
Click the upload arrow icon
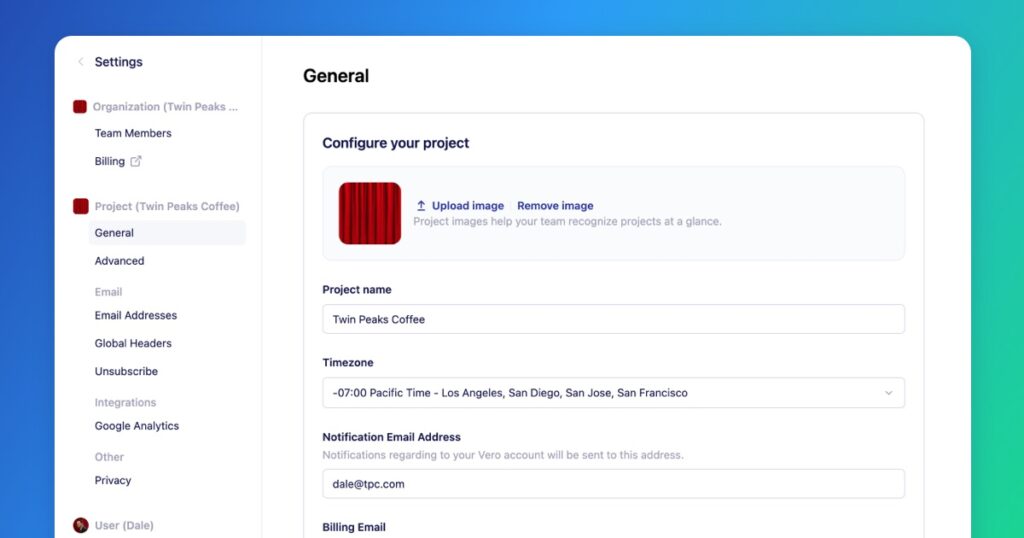421,206
